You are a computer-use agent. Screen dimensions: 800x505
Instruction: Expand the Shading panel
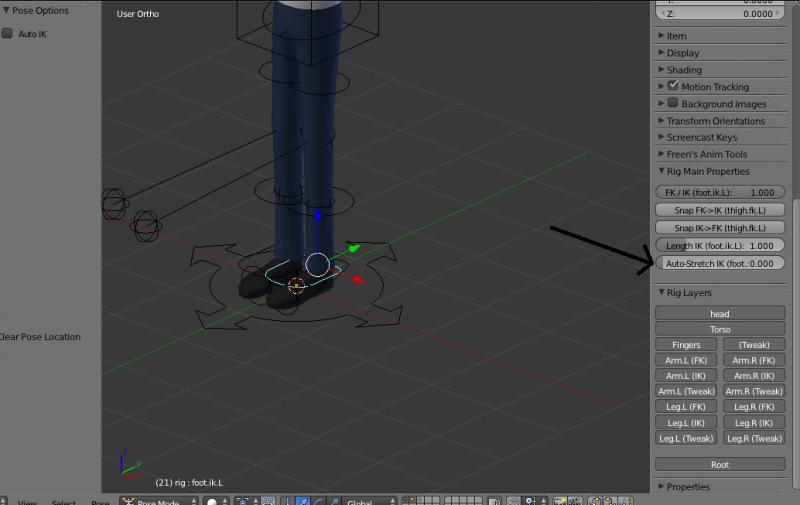(x=661, y=69)
